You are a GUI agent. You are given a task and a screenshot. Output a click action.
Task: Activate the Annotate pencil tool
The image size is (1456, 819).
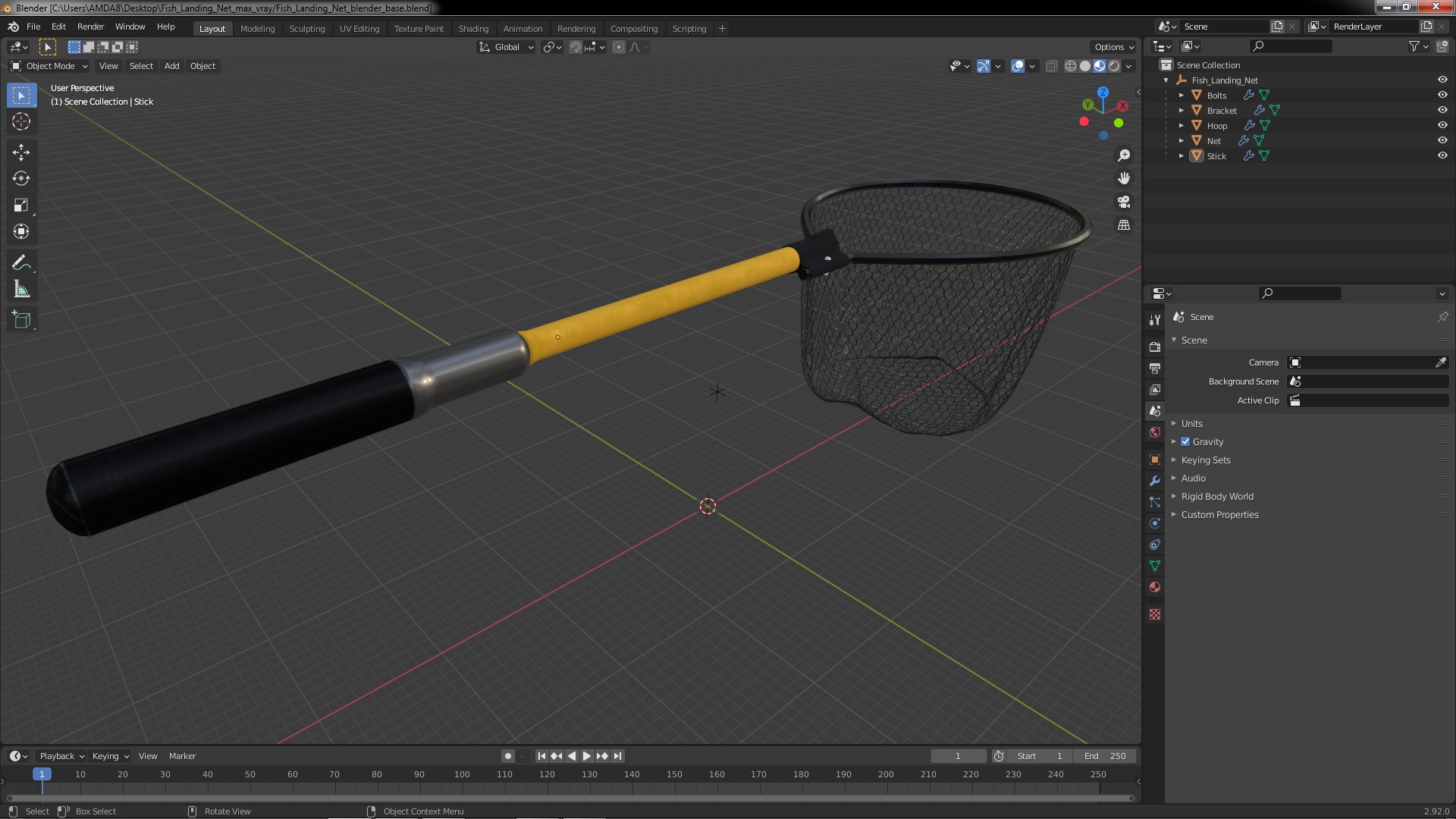21,263
